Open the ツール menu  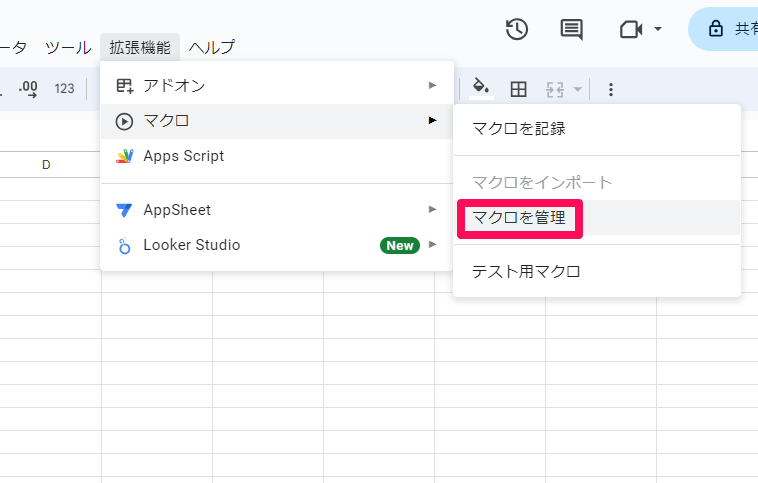point(68,47)
